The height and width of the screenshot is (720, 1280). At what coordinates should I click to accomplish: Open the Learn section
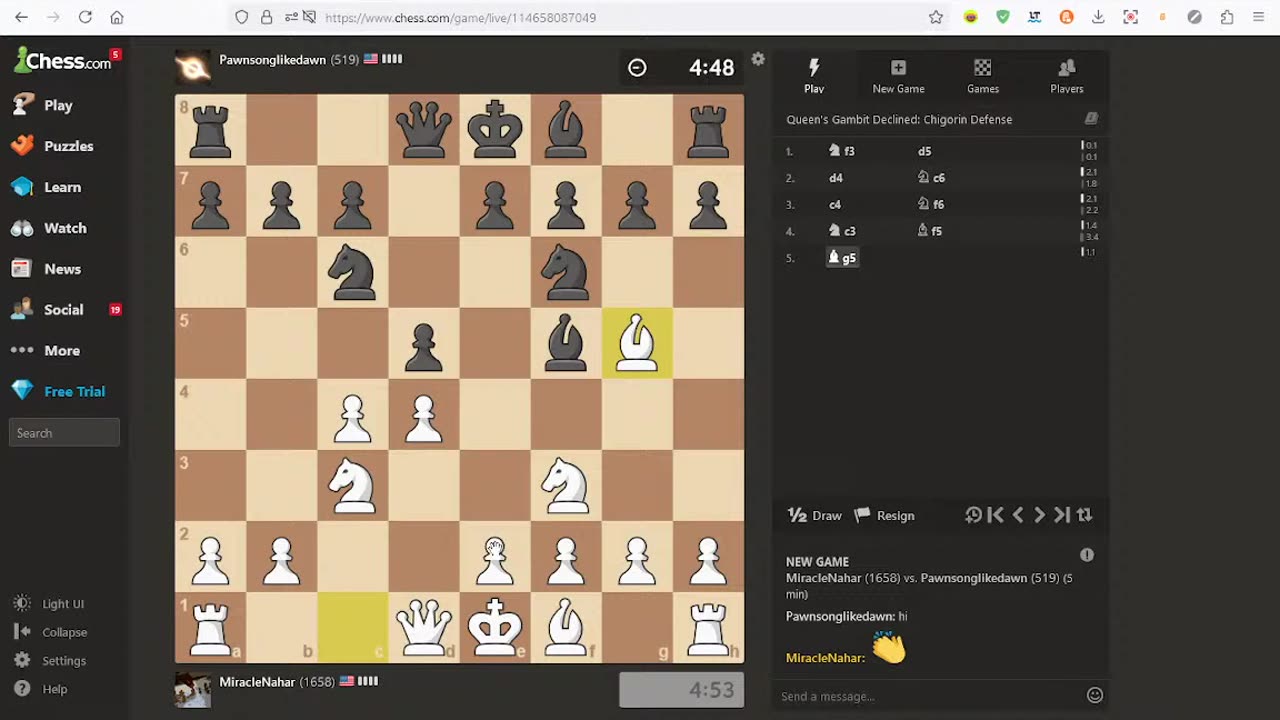pos(46,187)
